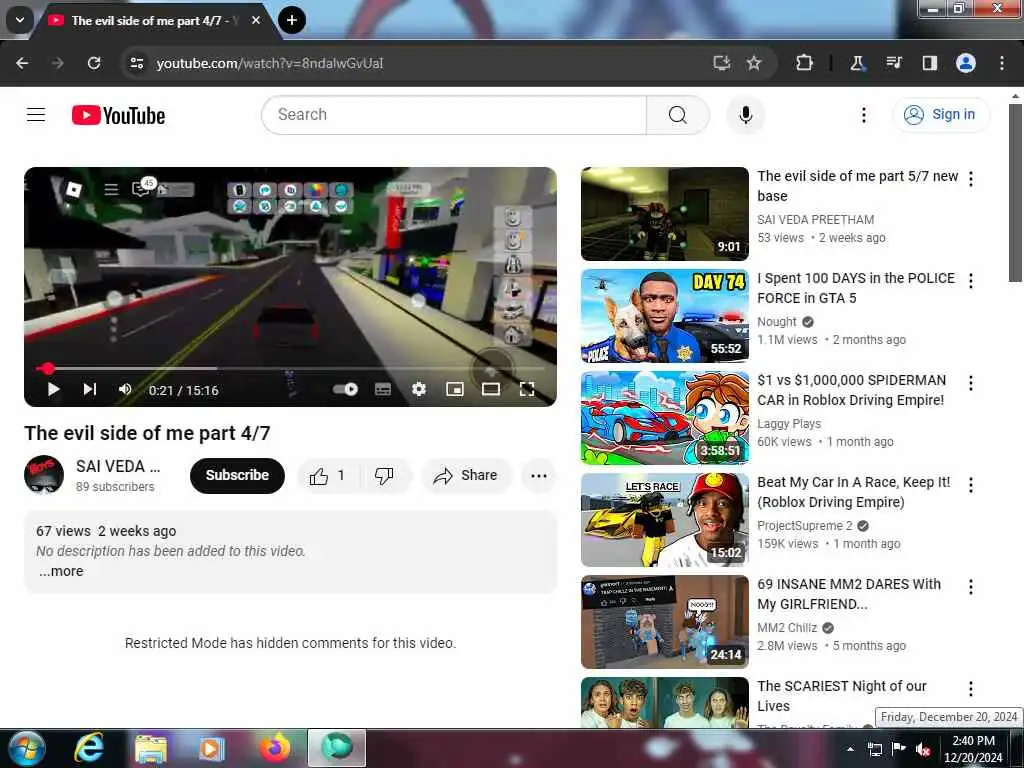This screenshot has height=768, width=1024.
Task: Open options for 'The SCARIEST Night' video
Action: [971, 688]
